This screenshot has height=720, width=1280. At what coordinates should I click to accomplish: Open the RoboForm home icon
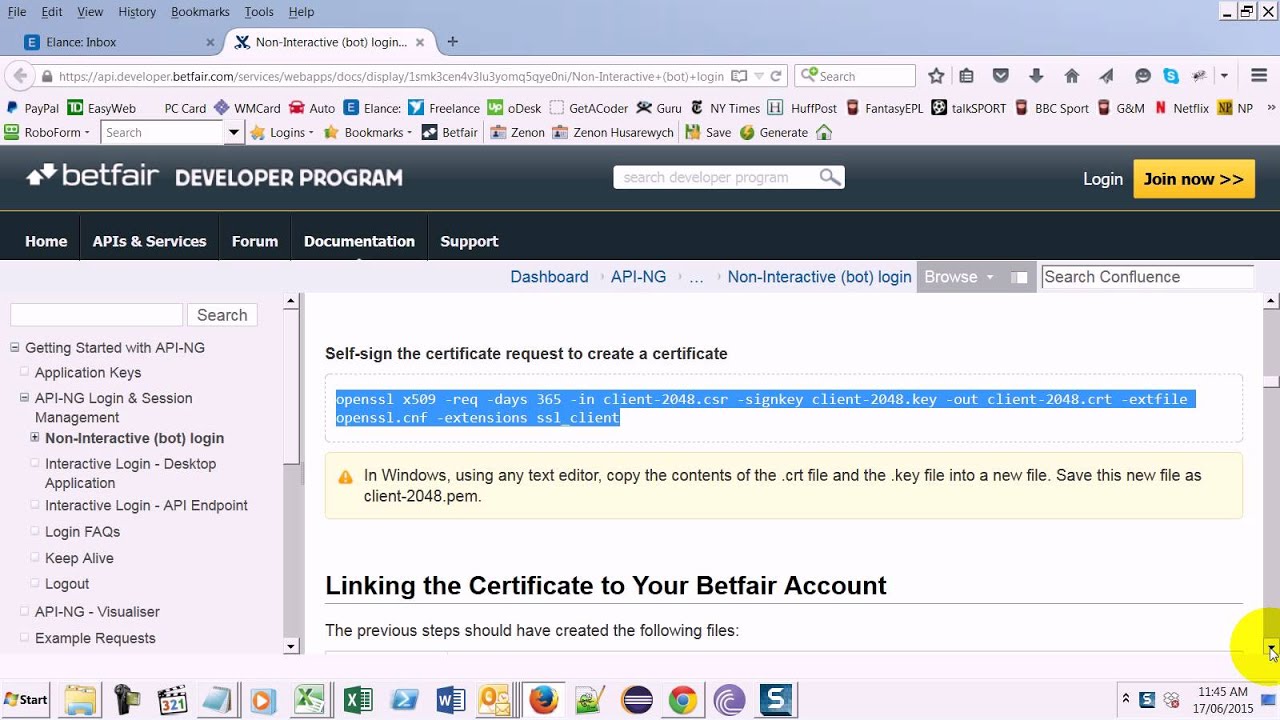pos(824,132)
